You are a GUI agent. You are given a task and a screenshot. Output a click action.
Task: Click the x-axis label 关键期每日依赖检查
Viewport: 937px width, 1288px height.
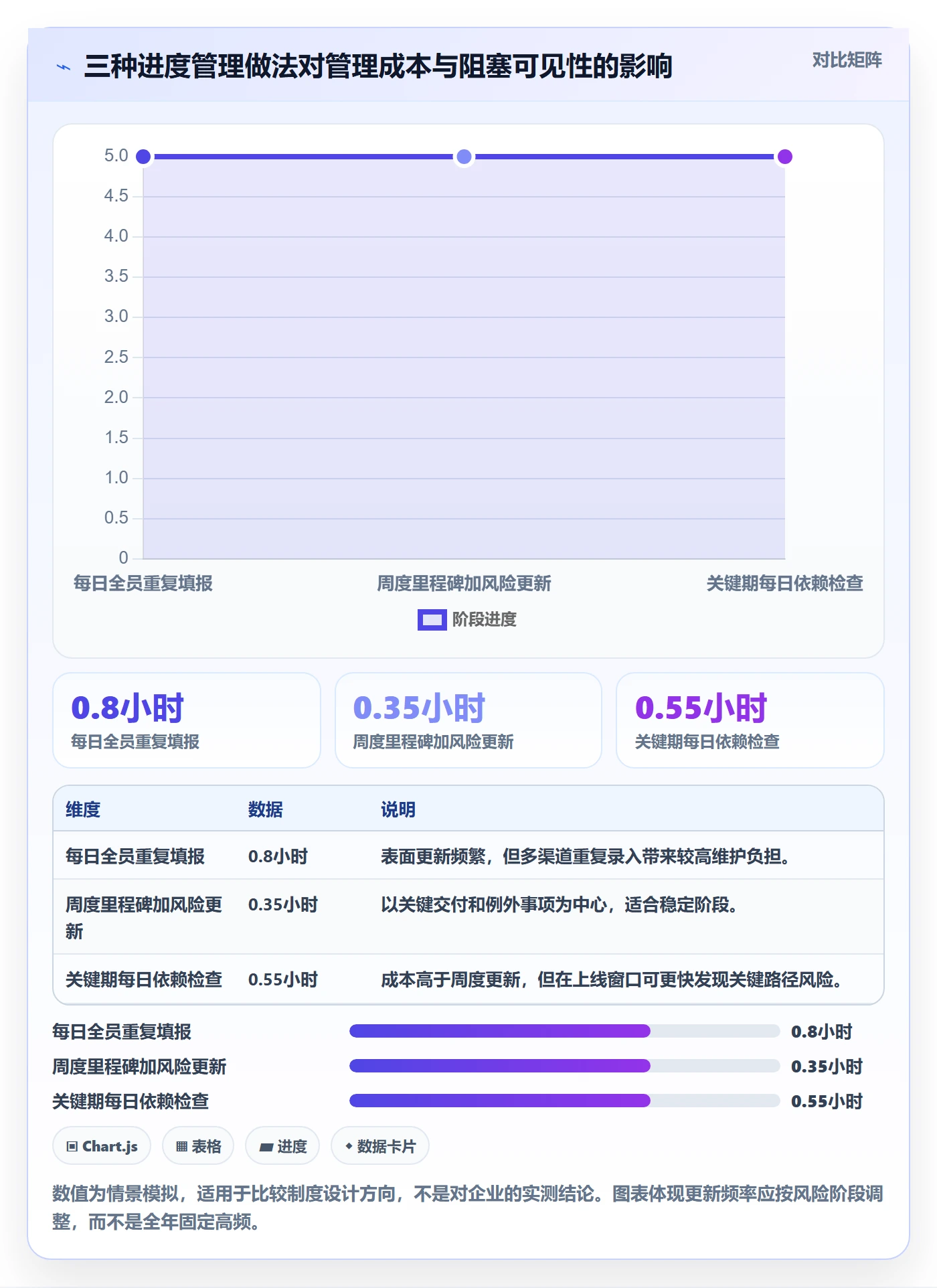[x=785, y=584]
